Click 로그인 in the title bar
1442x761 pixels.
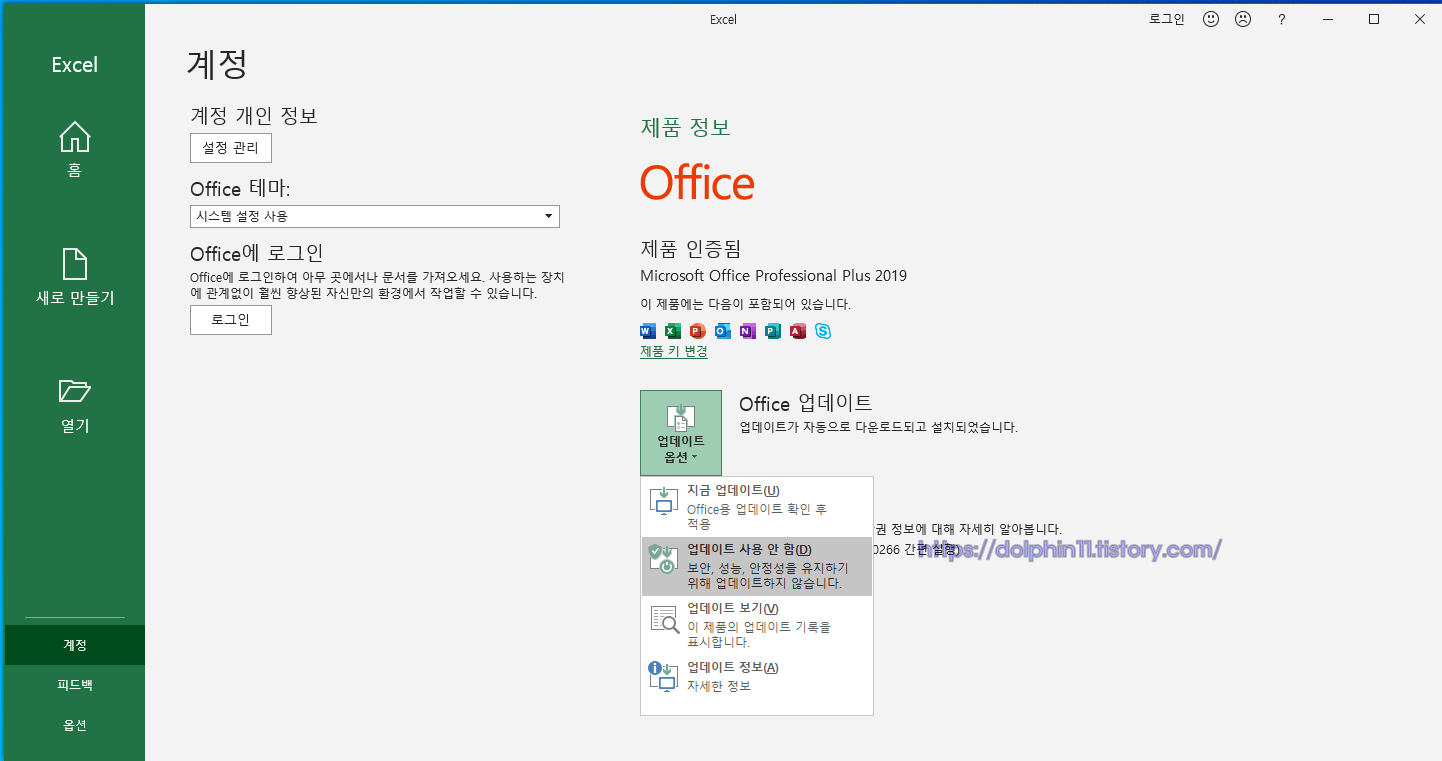tap(1167, 19)
